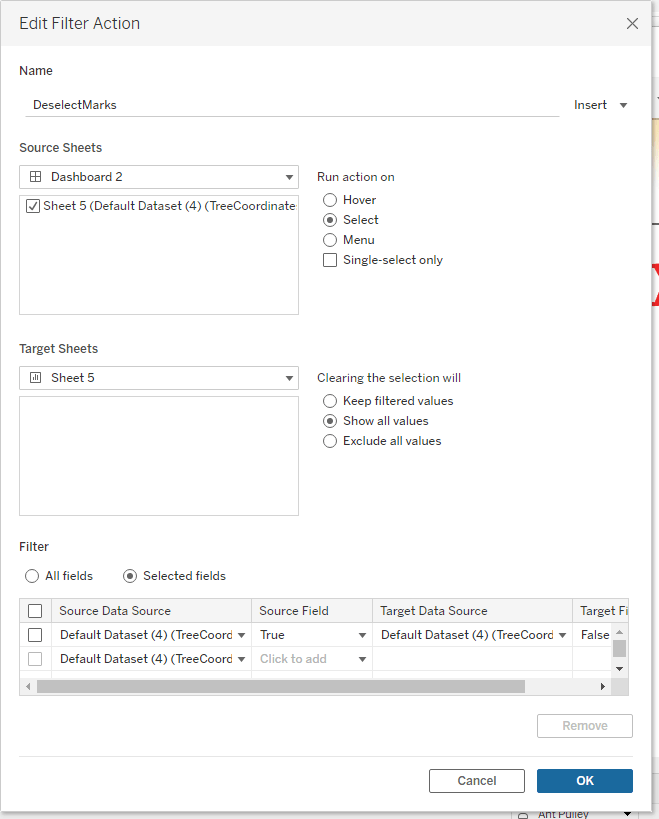Select the Hover run action option

[x=330, y=200]
